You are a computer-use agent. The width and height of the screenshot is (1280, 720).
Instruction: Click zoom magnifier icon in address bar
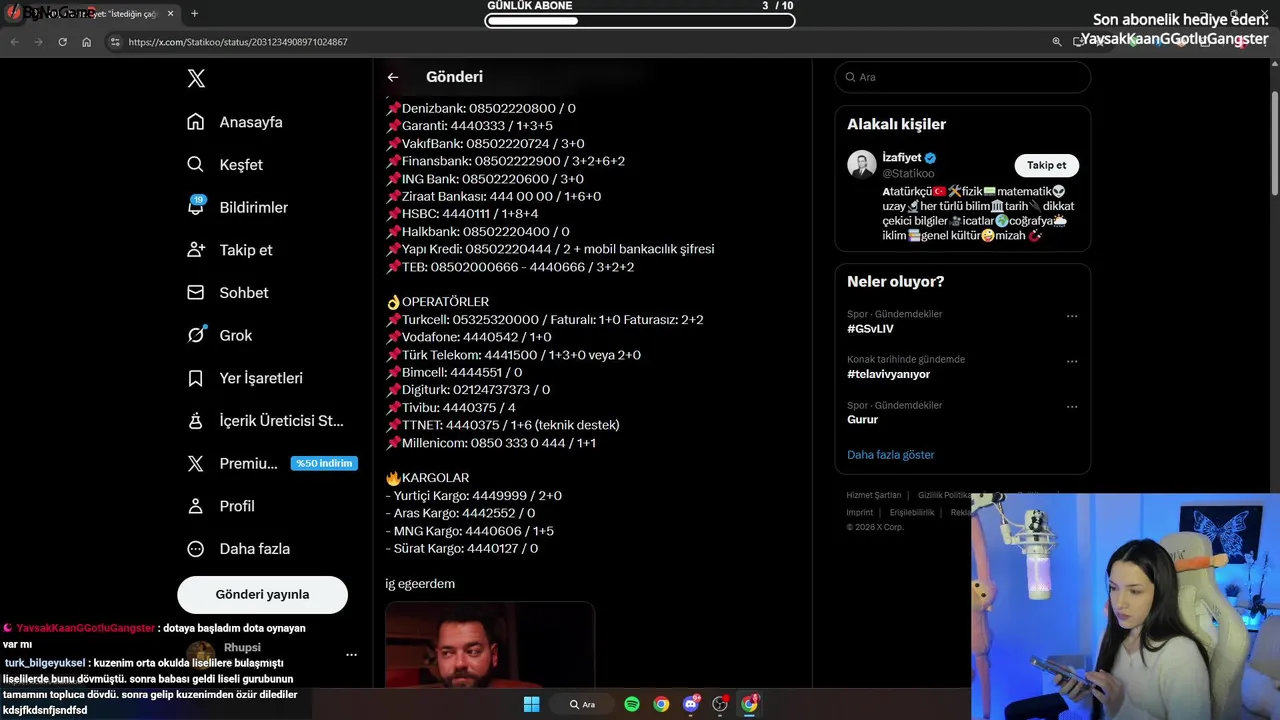coord(1057,42)
